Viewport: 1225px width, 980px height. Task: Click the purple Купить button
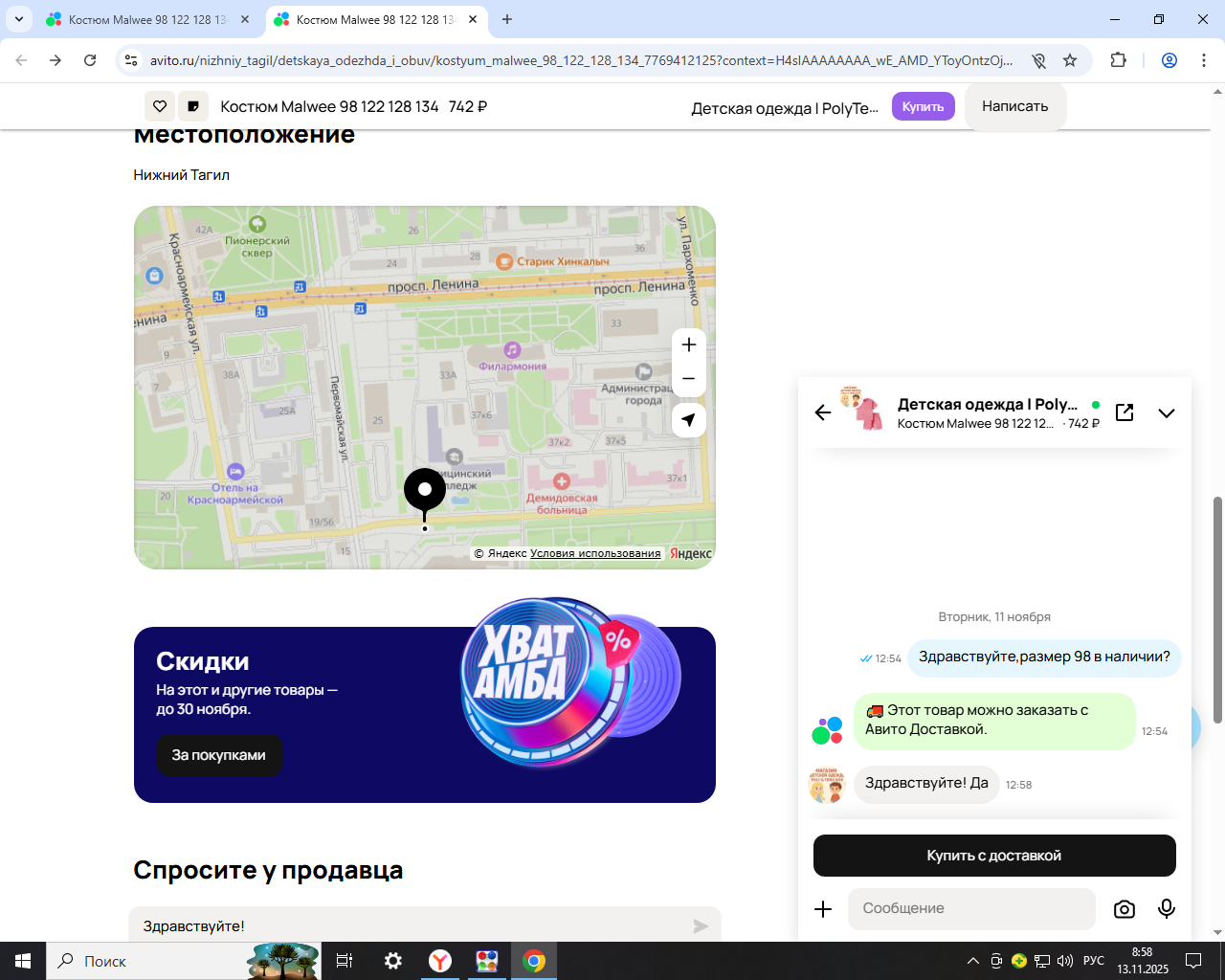pos(924,106)
